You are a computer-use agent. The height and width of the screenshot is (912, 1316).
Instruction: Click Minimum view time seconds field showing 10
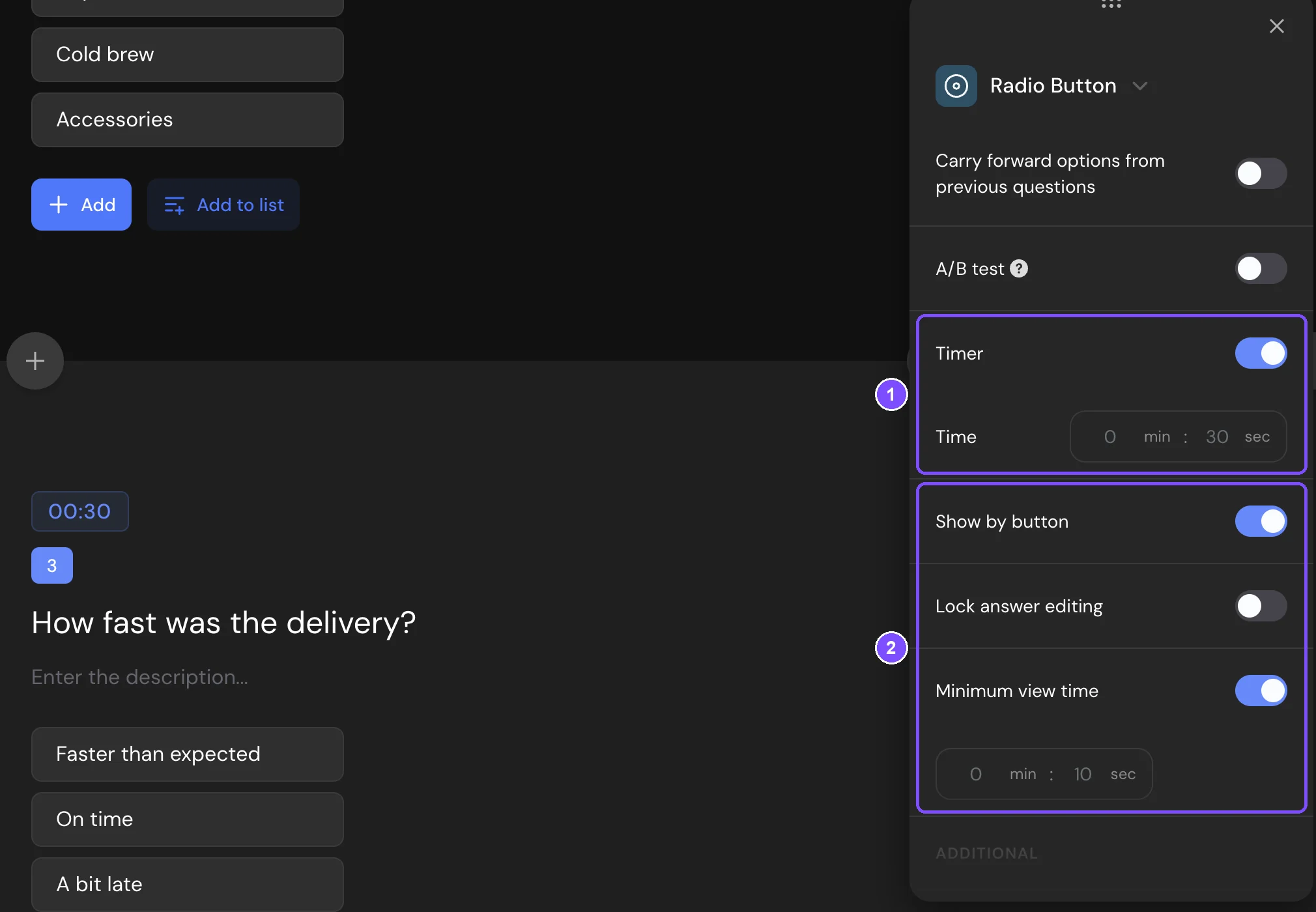(x=1082, y=774)
